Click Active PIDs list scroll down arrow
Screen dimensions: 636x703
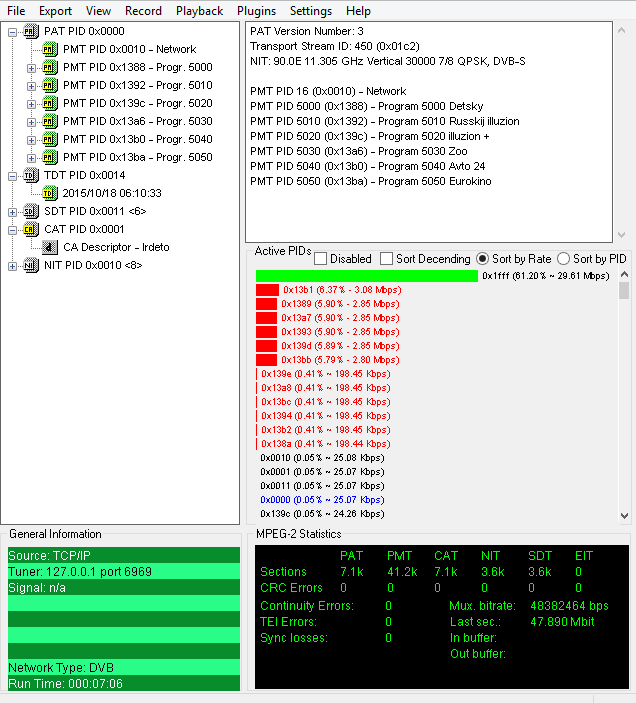[624, 516]
